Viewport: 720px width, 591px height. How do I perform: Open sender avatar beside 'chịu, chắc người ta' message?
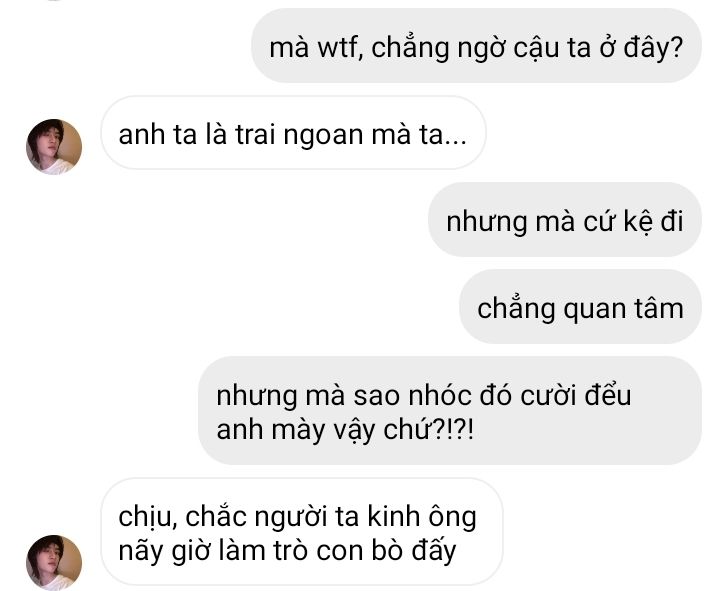(54, 563)
